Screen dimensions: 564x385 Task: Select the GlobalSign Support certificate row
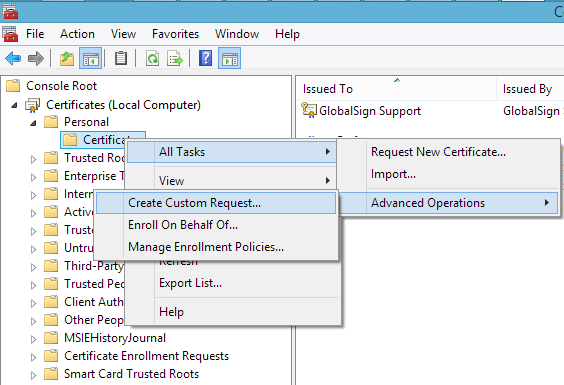point(431,110)
